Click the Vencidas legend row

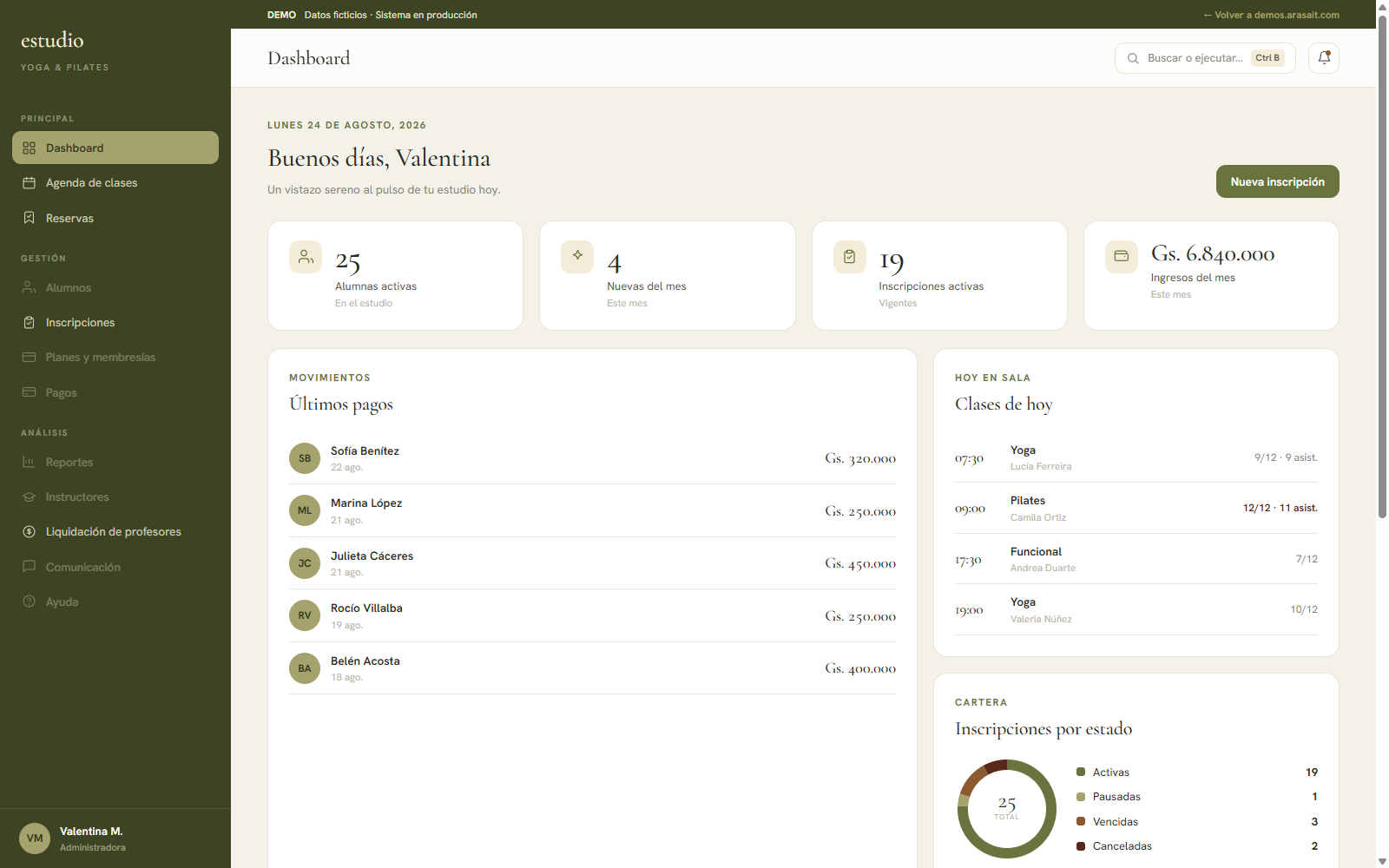tap(1197, 821)
